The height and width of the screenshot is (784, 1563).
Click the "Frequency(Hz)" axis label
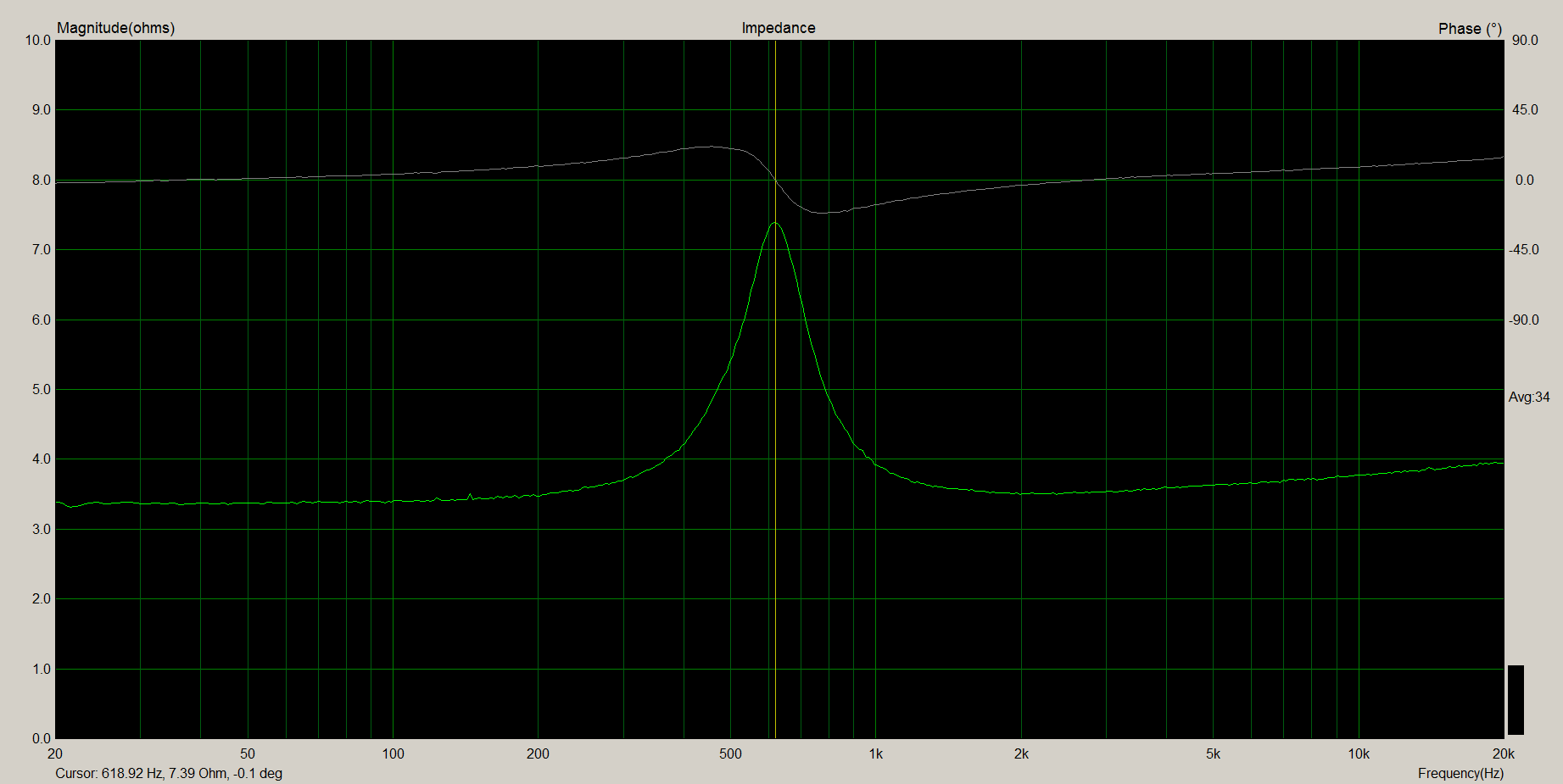[x=1460, y=773]
